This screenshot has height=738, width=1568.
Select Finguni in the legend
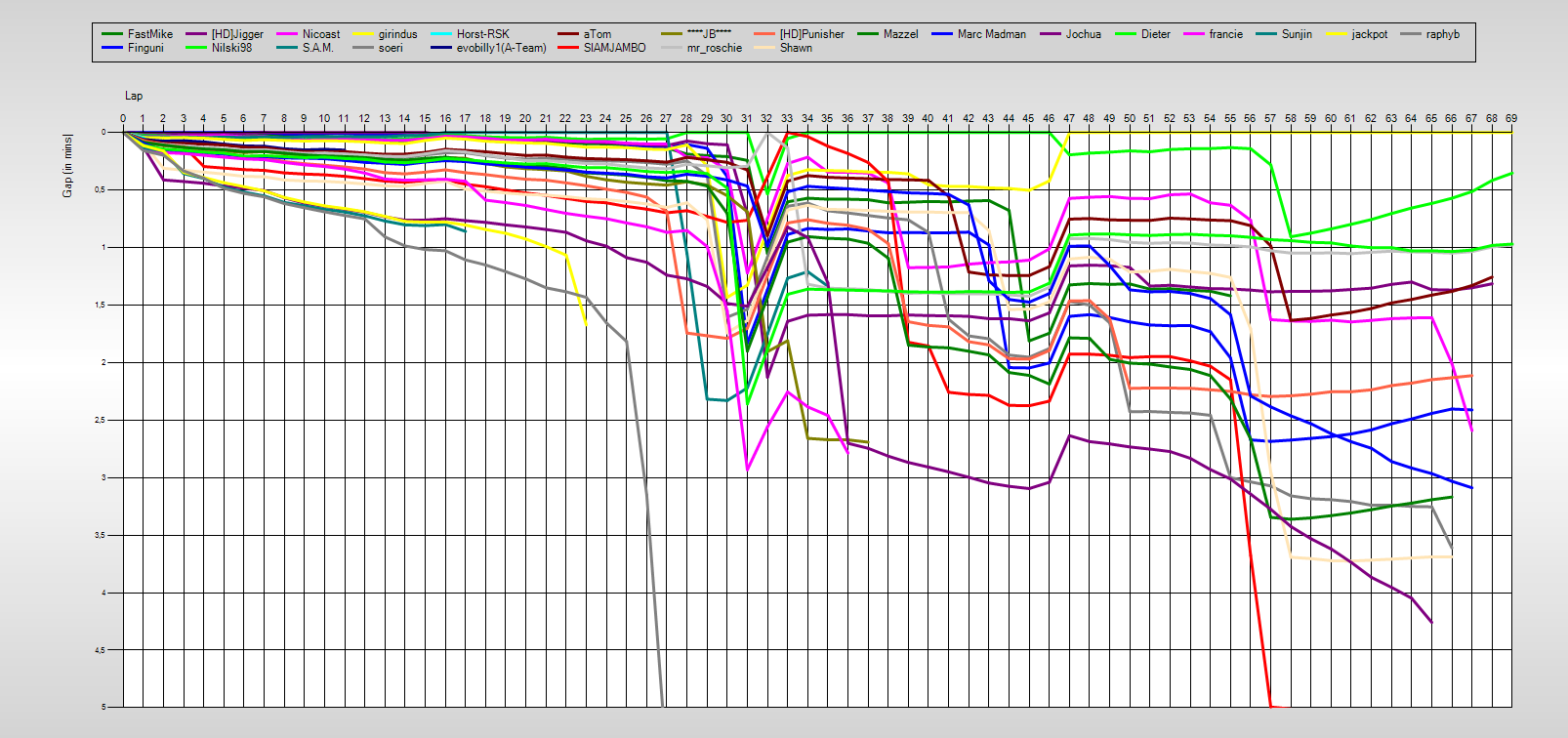145,48
